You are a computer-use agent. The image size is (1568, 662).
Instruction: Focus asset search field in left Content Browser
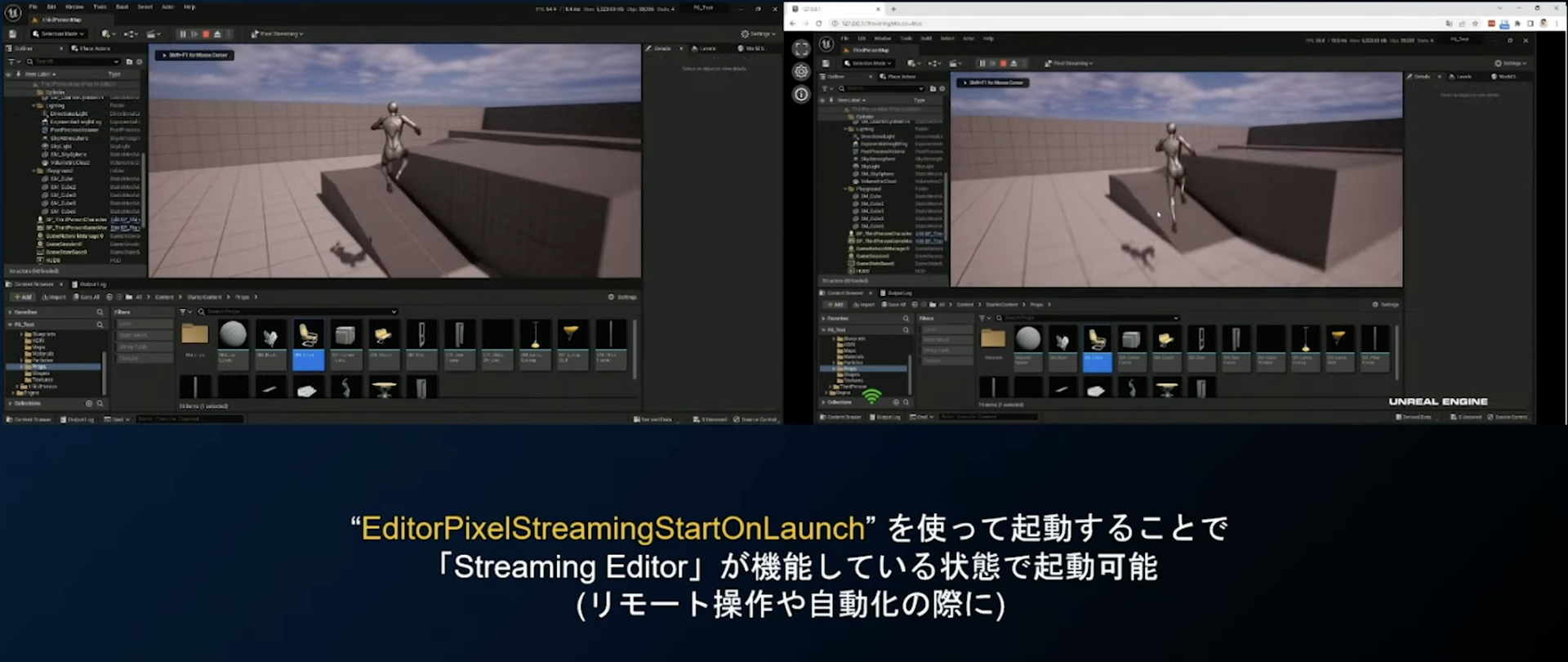(x=296, y=311)
